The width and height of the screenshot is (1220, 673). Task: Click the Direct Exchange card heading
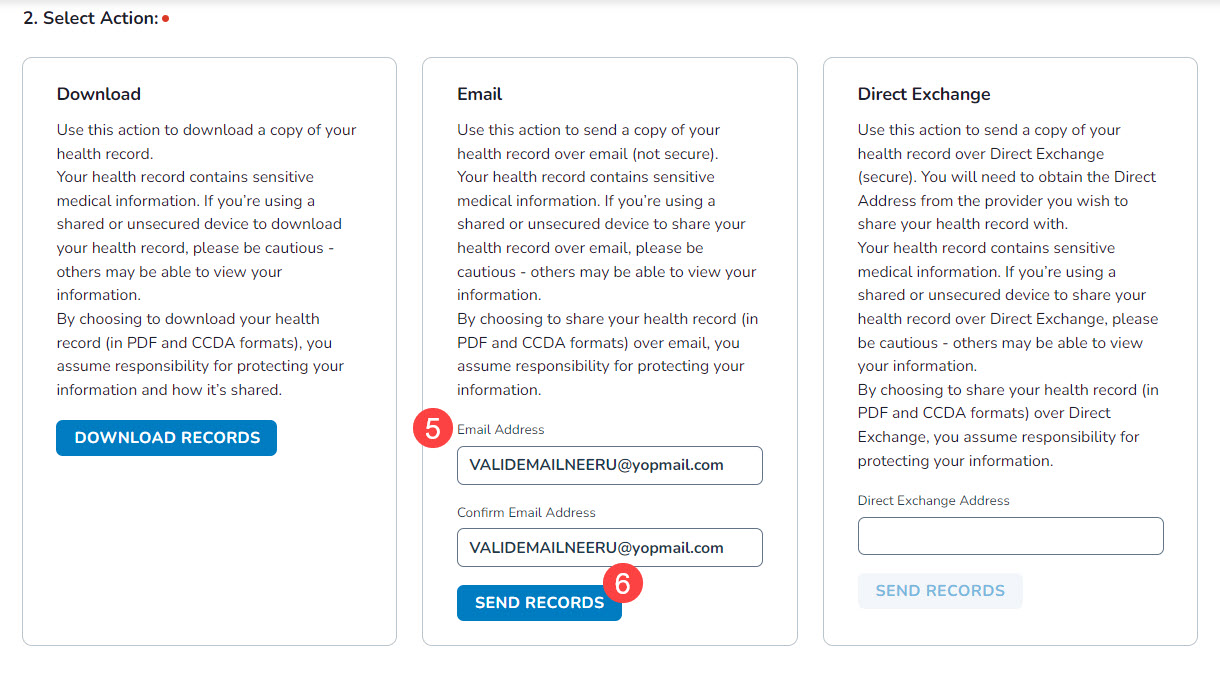tap(924, 94)
